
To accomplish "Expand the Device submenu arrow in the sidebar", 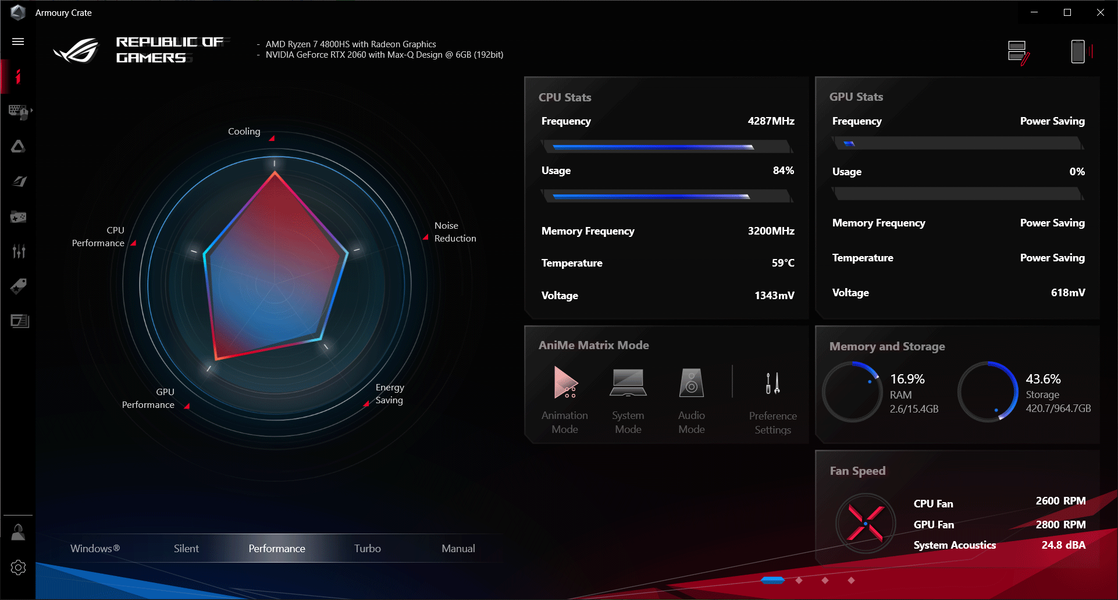I will click(x=31, y=111).
